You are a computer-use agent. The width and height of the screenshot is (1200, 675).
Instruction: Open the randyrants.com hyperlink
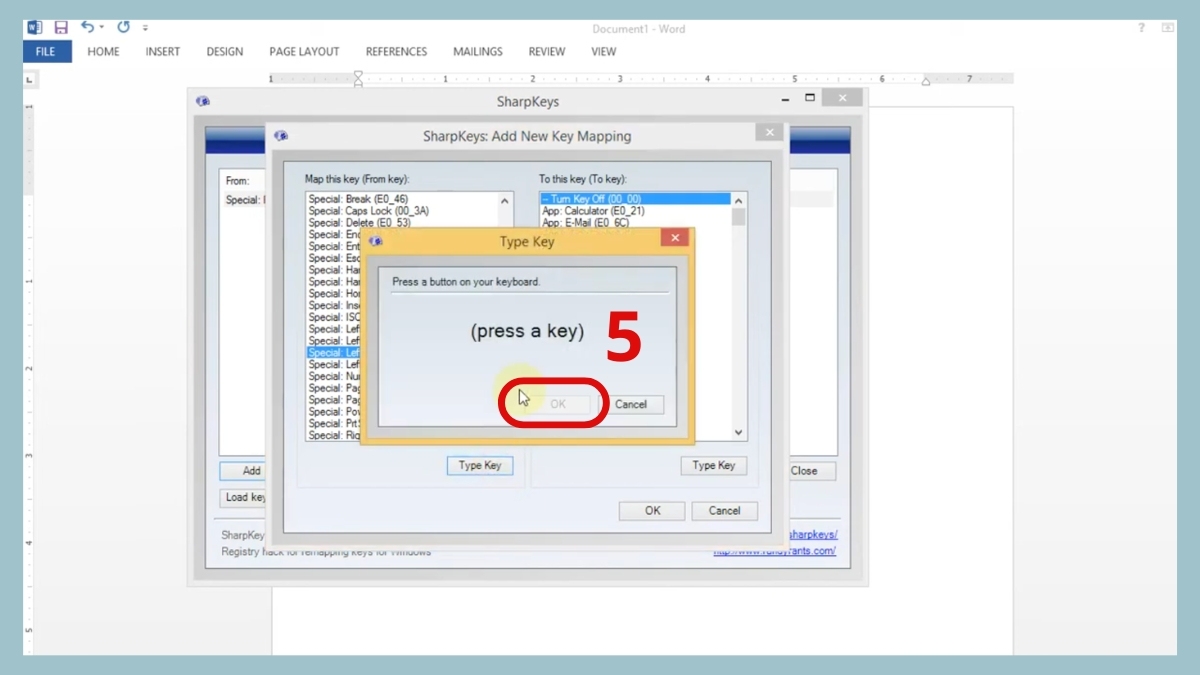point(775,551)
